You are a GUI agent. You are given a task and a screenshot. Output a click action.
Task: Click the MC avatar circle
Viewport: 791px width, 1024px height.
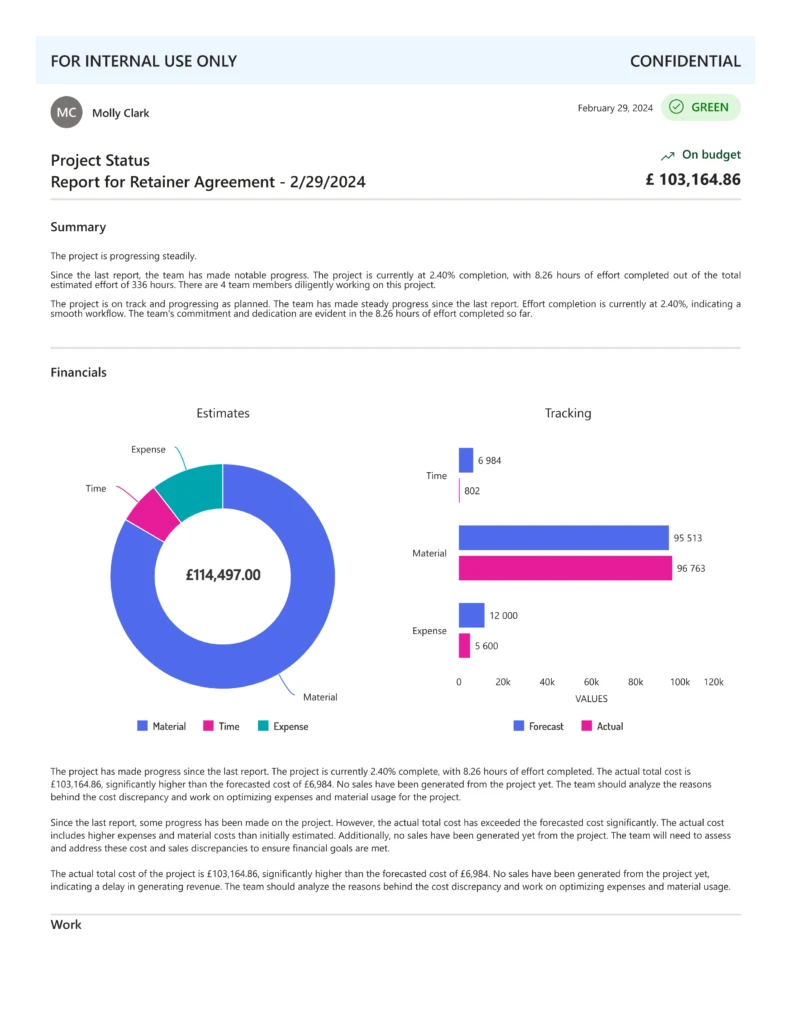[x=66, y=113]
